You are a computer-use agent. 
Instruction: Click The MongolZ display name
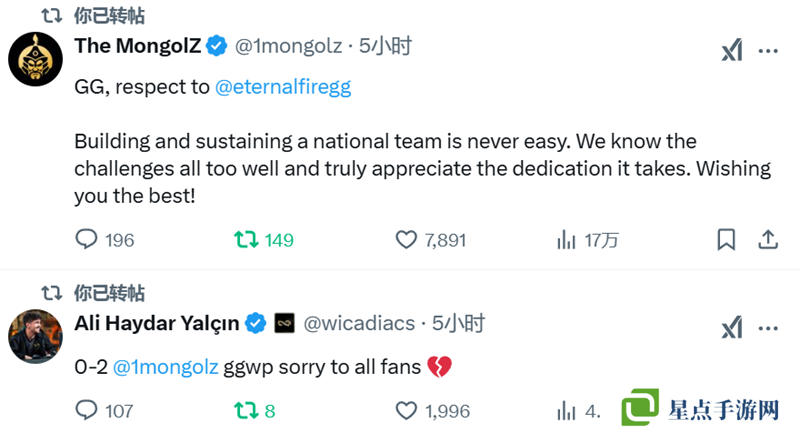[138, 46]
